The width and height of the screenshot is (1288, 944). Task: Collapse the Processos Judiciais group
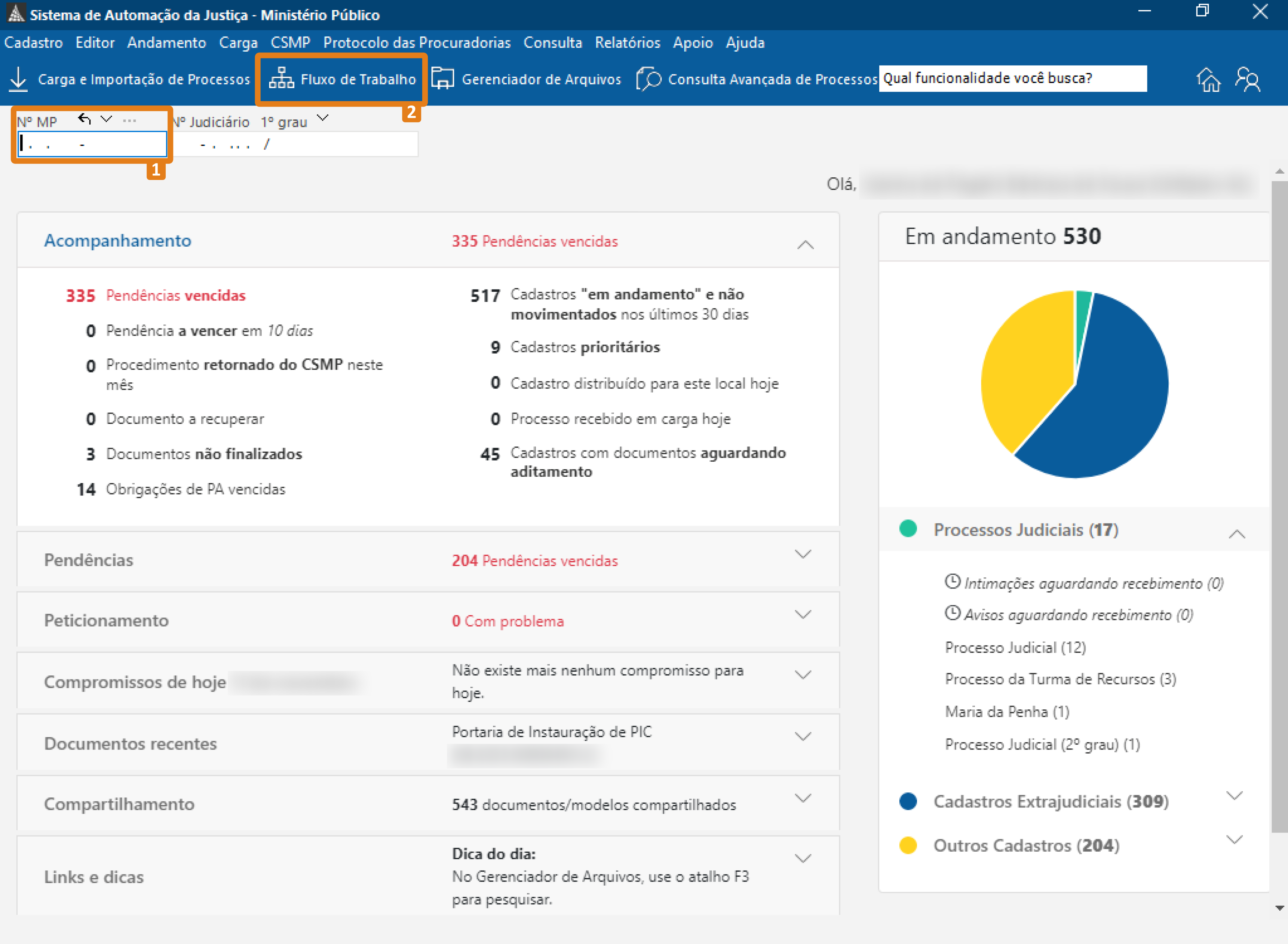1237,534
